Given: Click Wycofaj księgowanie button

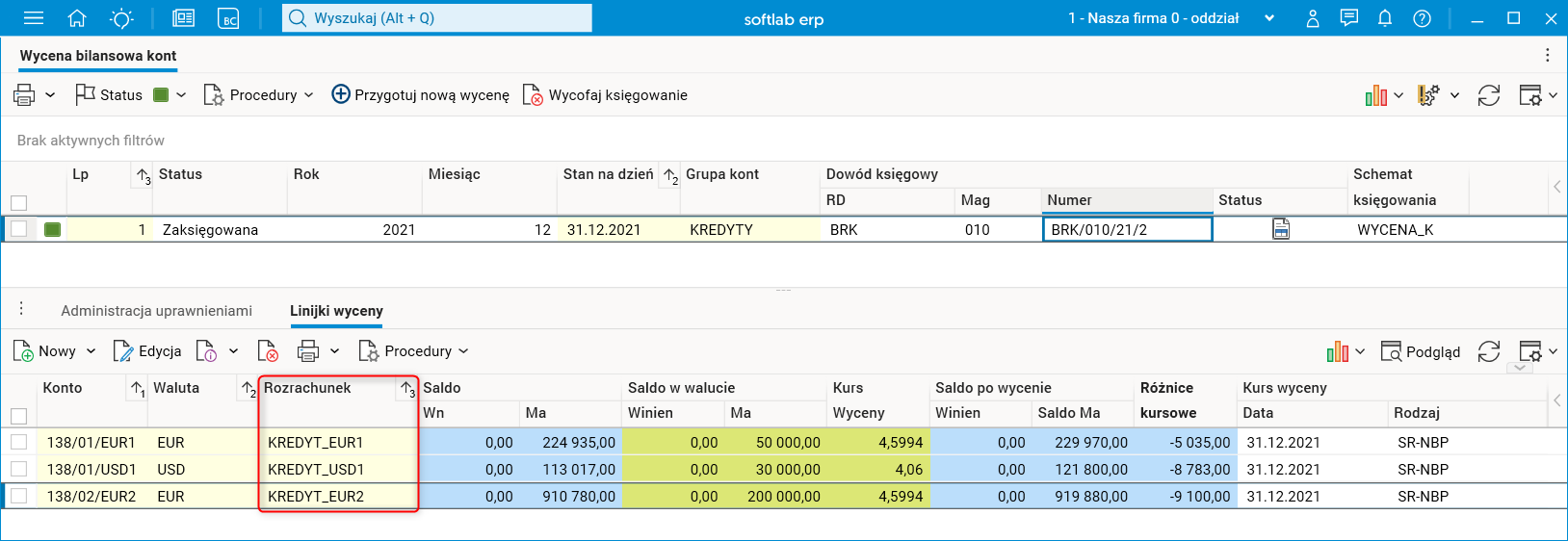Looking at the screenshot, I should [605, 95].
